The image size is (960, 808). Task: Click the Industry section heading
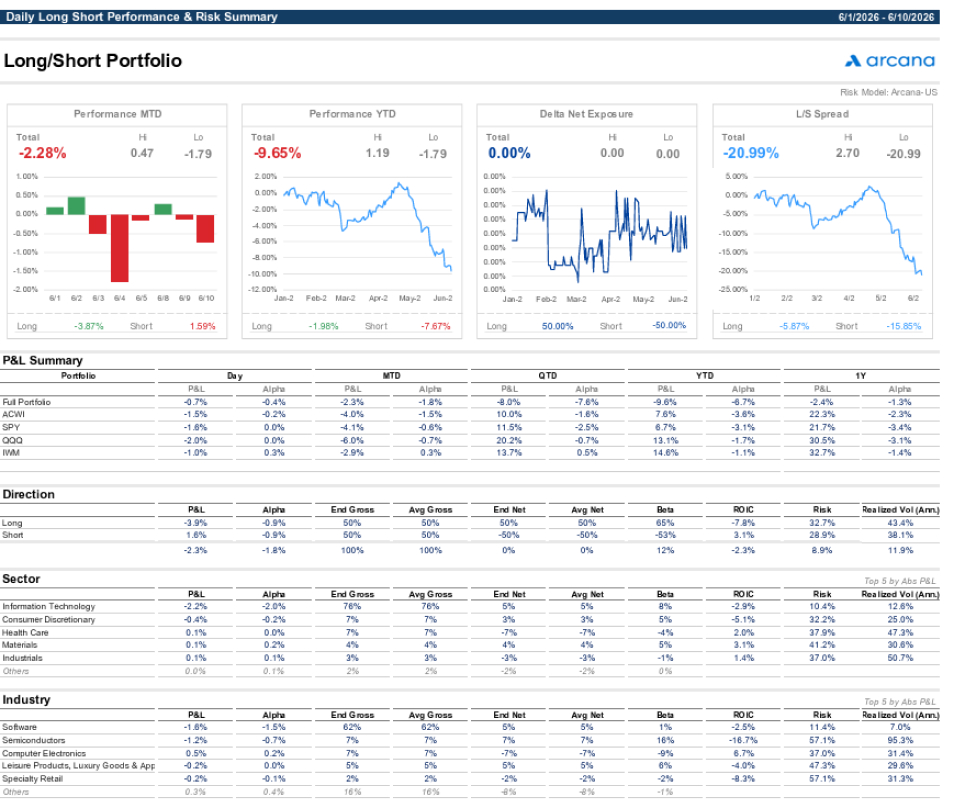tap(26, 700)
